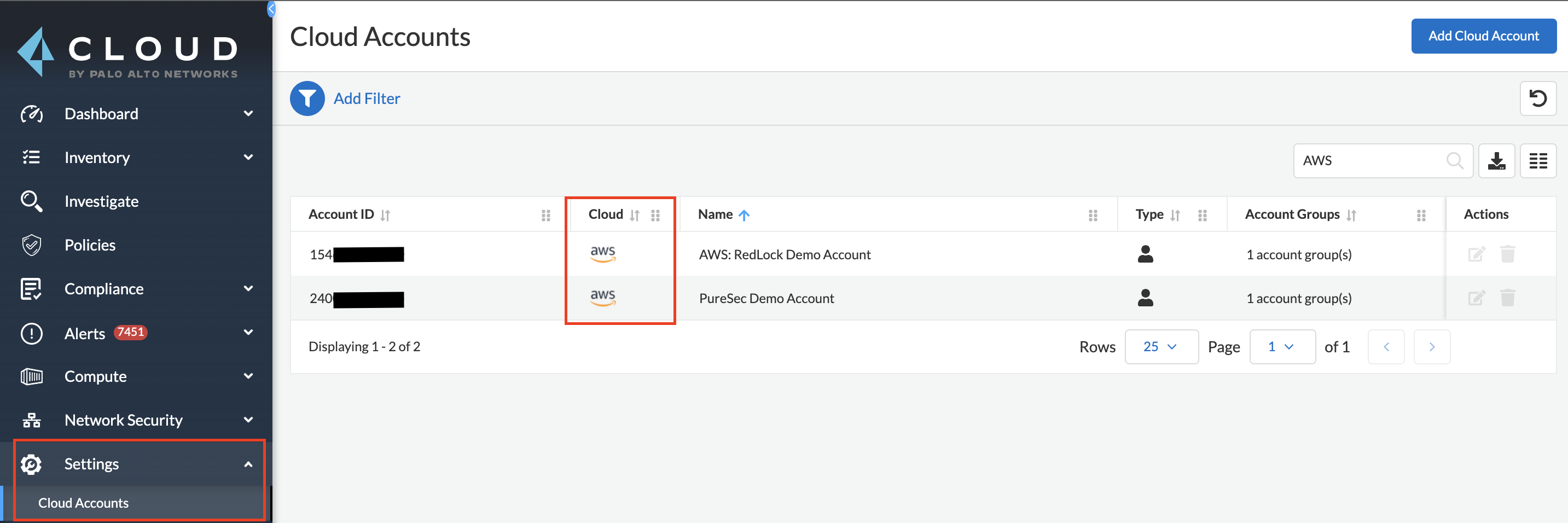The height and width of the screenshot is (523, 1568).
Task: Toggle sorting on the Cloud column
Action: tap(634, 215)
